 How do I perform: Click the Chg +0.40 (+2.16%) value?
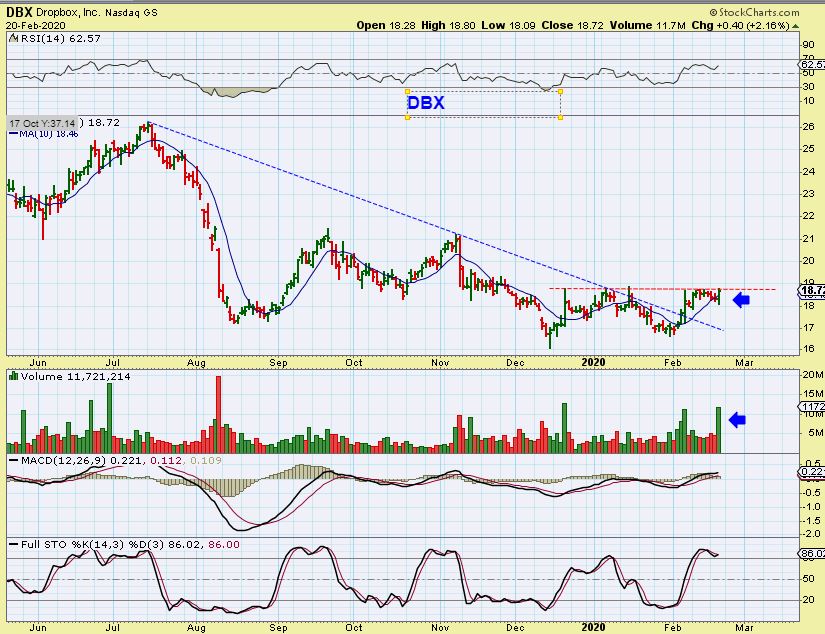[740, 25]
